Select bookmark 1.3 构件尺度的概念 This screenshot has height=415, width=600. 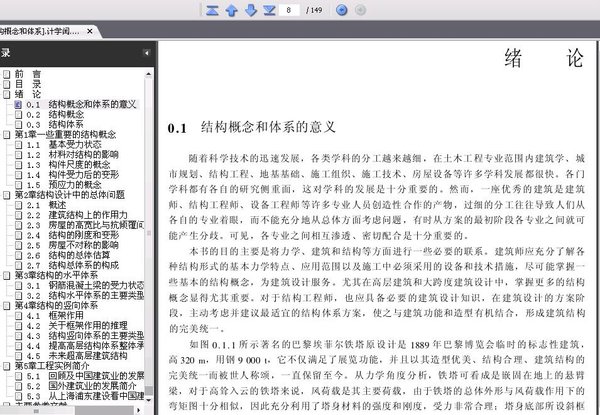[68, 165]
